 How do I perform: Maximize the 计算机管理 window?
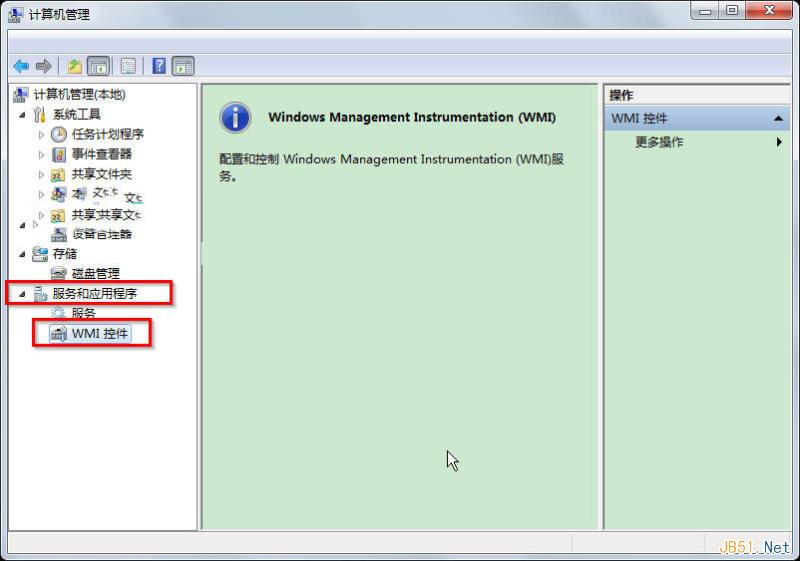732,10
